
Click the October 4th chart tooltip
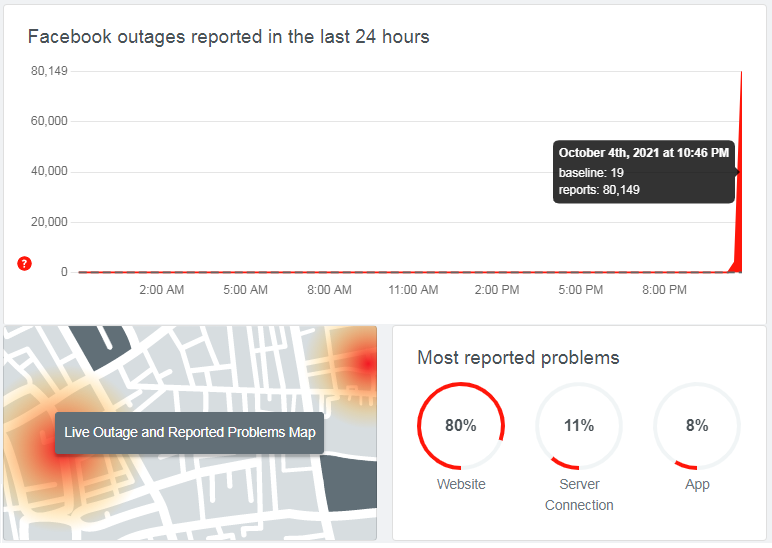pos(644,172)
